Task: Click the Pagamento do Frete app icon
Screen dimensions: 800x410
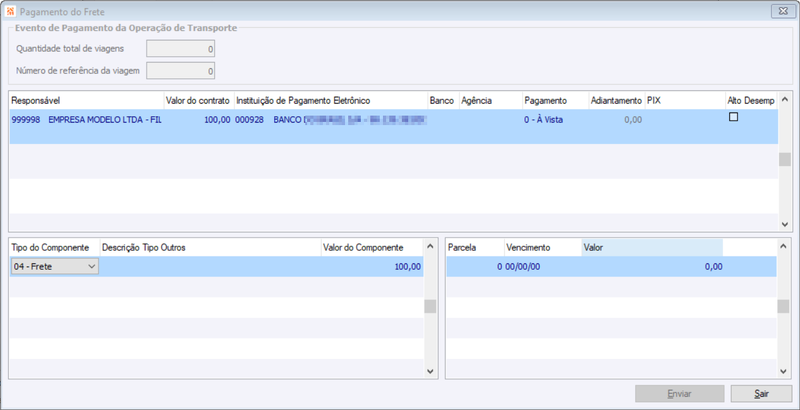Action: point(11,11)
